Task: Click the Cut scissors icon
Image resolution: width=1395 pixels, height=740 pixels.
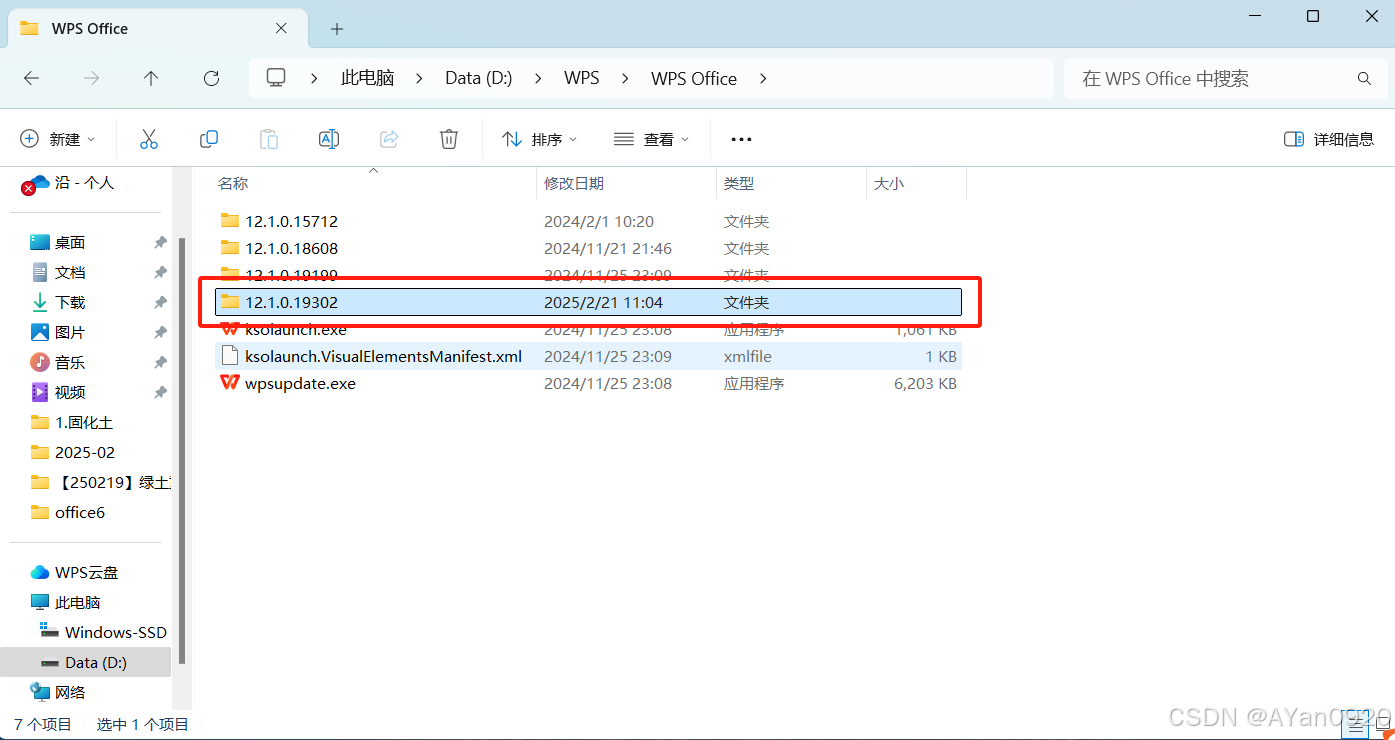Action: 149,139
